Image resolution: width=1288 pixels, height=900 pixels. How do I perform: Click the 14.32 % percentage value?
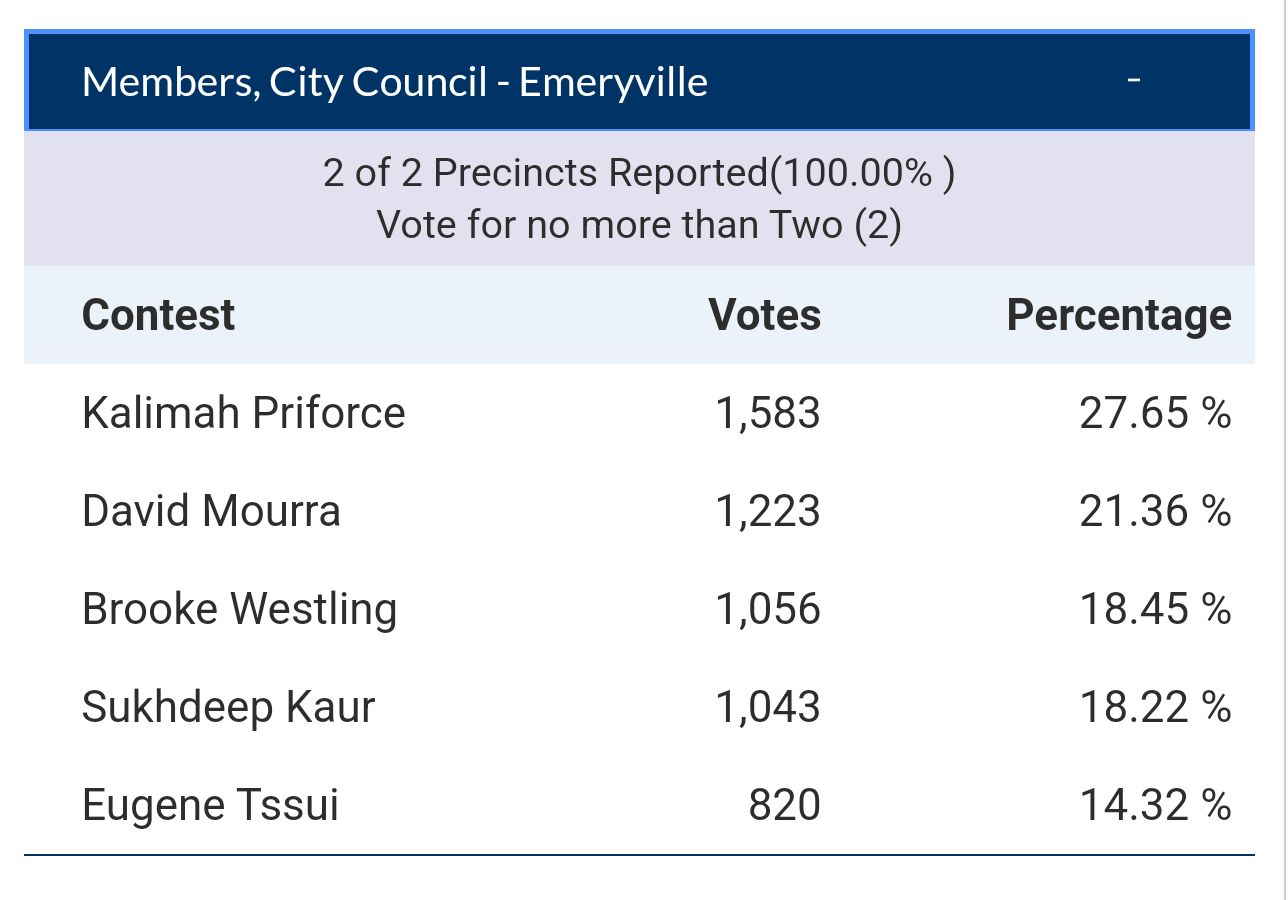coord(1156,805)
